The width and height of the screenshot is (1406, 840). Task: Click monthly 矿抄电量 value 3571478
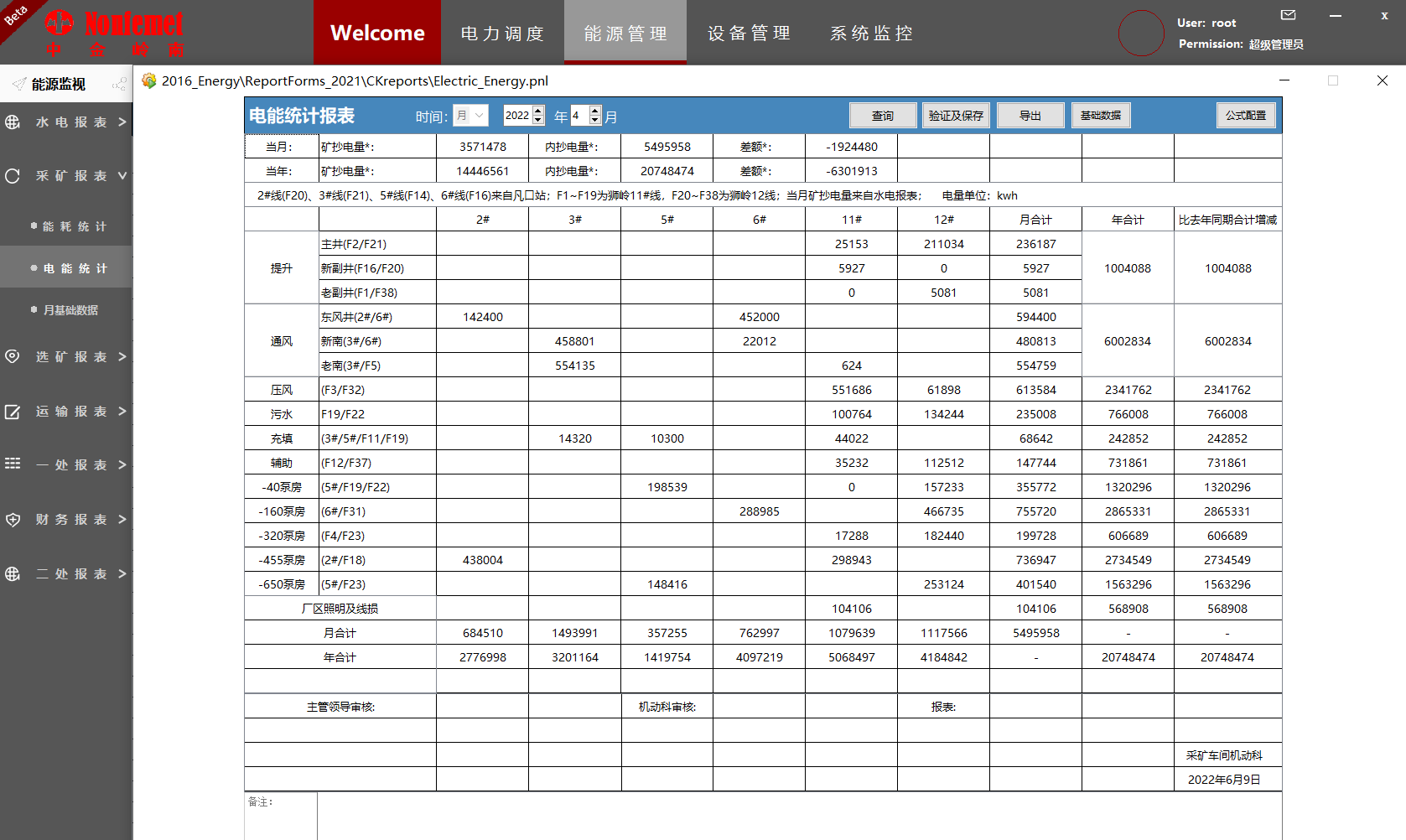483,147
